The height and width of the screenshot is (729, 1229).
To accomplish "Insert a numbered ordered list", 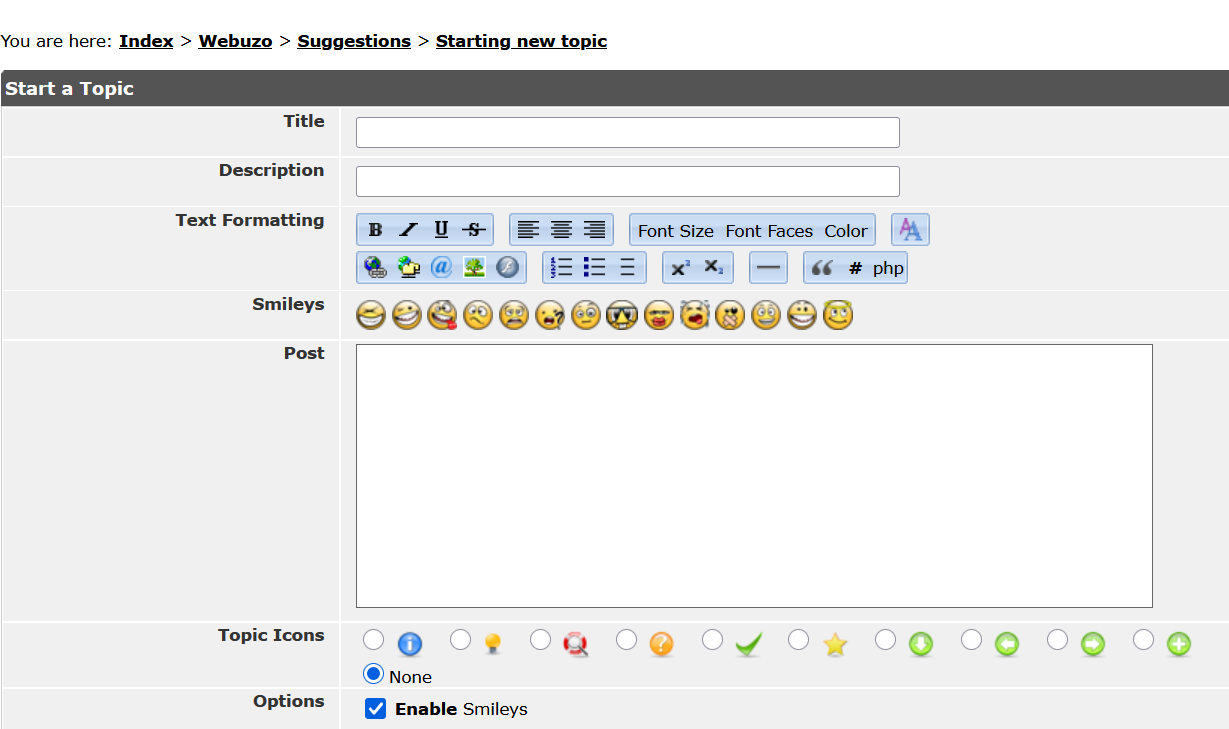I will pyautogui.click(x=562, y=268).
